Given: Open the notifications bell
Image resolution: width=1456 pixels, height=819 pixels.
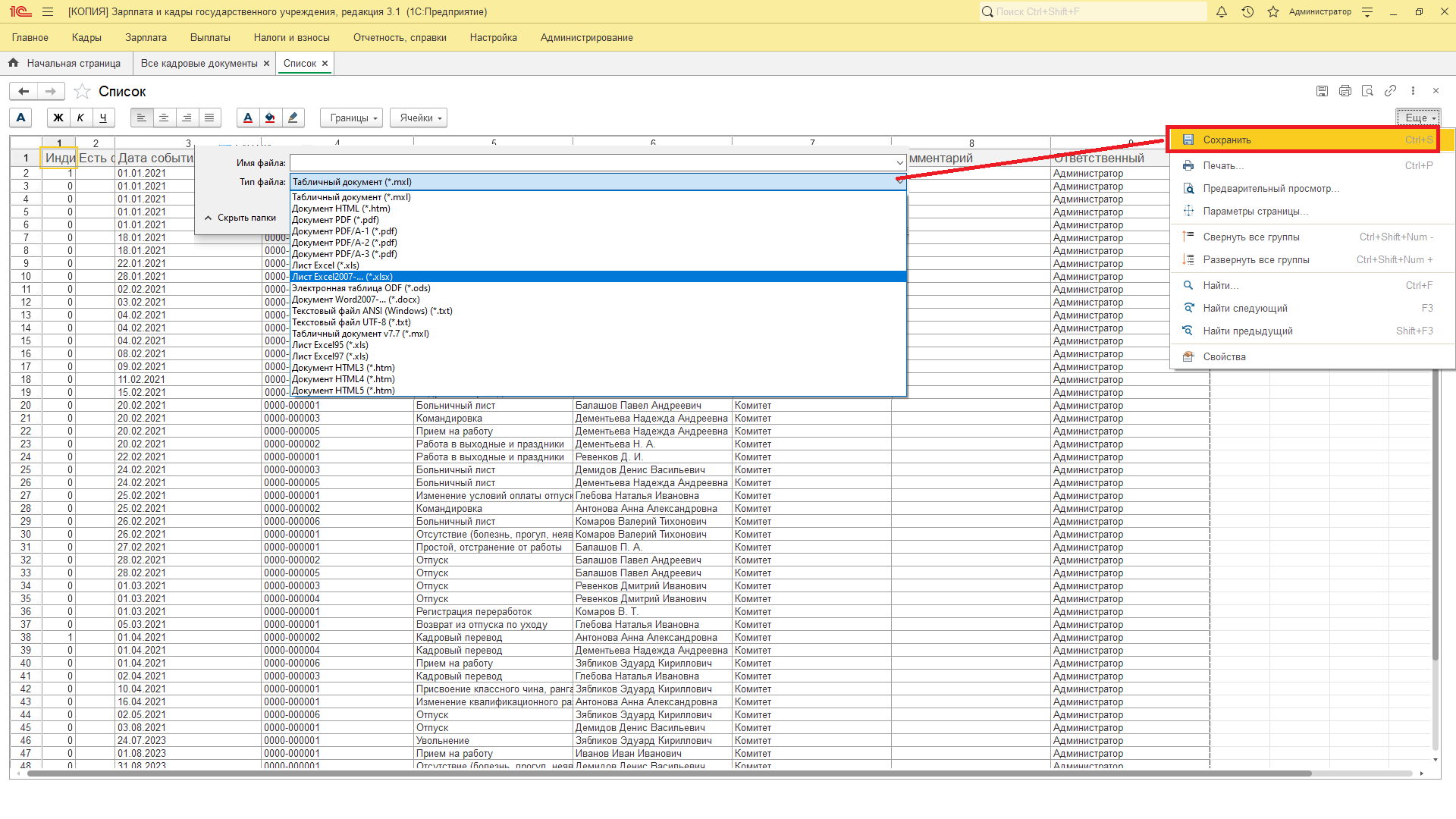Looking at the screenshot, I should point(1222,12).
